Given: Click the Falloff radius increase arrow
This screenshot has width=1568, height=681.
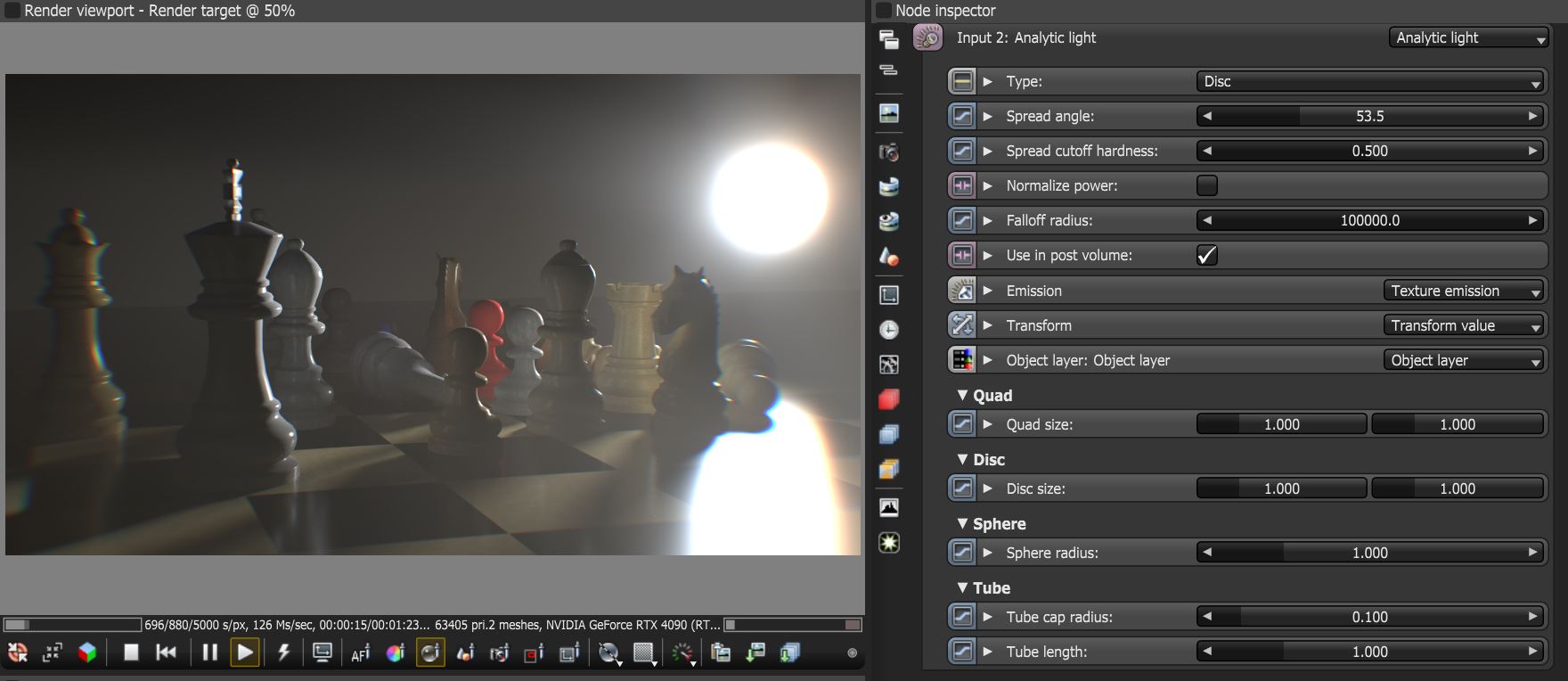Looking at the screenshot, I should click(1532, 220).
